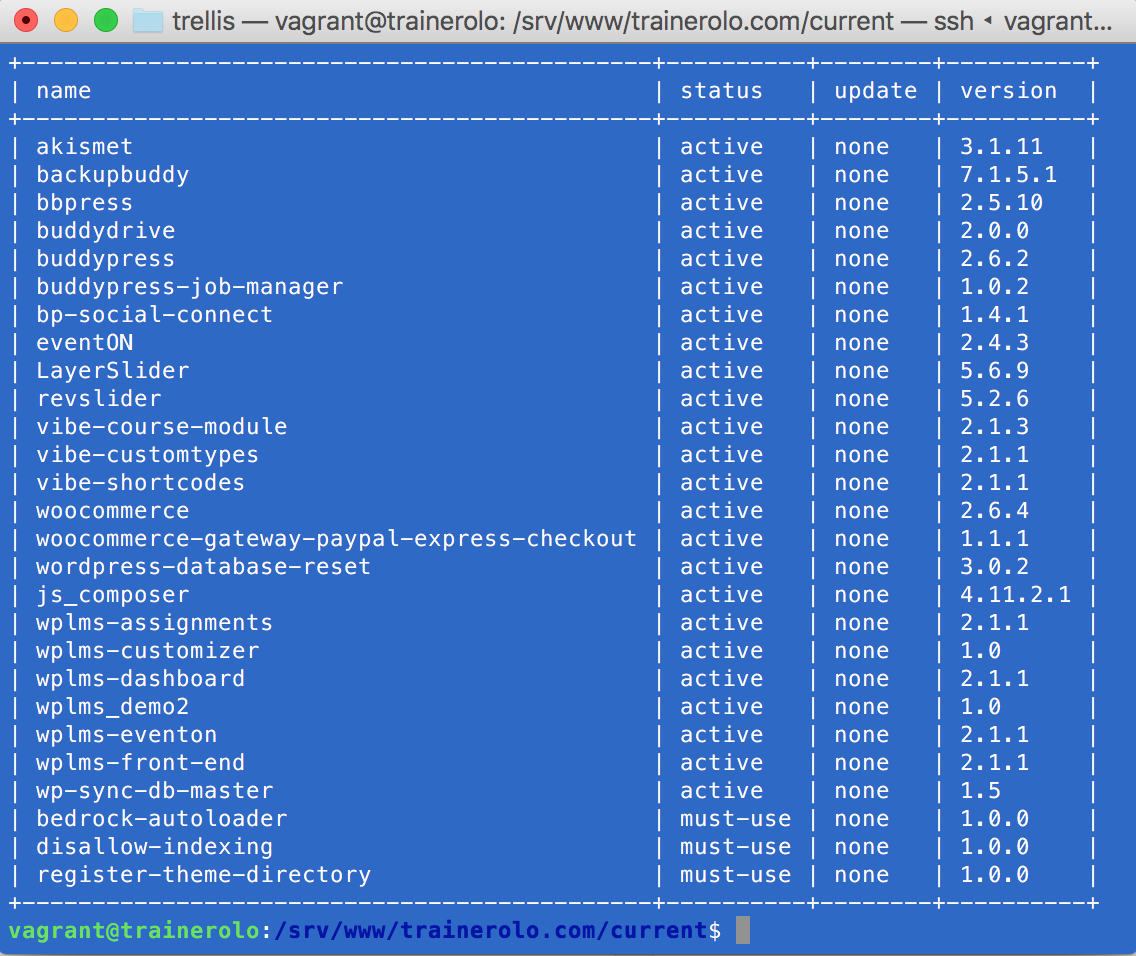
Task: Click the "woocommerce-gateway-paypal-express-checkout" plugin name
Action: coord(336,539)
